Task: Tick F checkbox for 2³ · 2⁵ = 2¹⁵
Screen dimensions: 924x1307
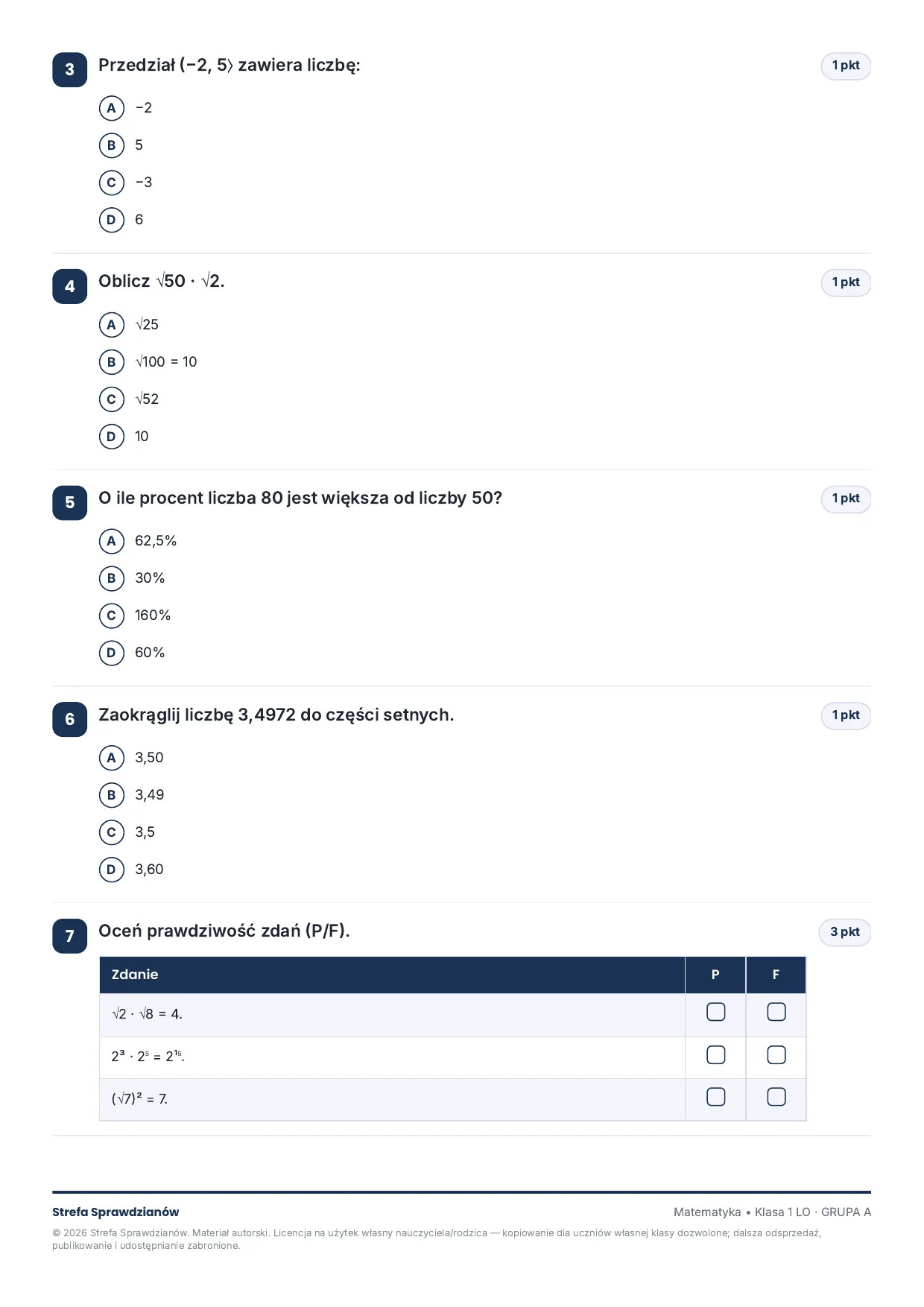Action: tap(776, 1055)
